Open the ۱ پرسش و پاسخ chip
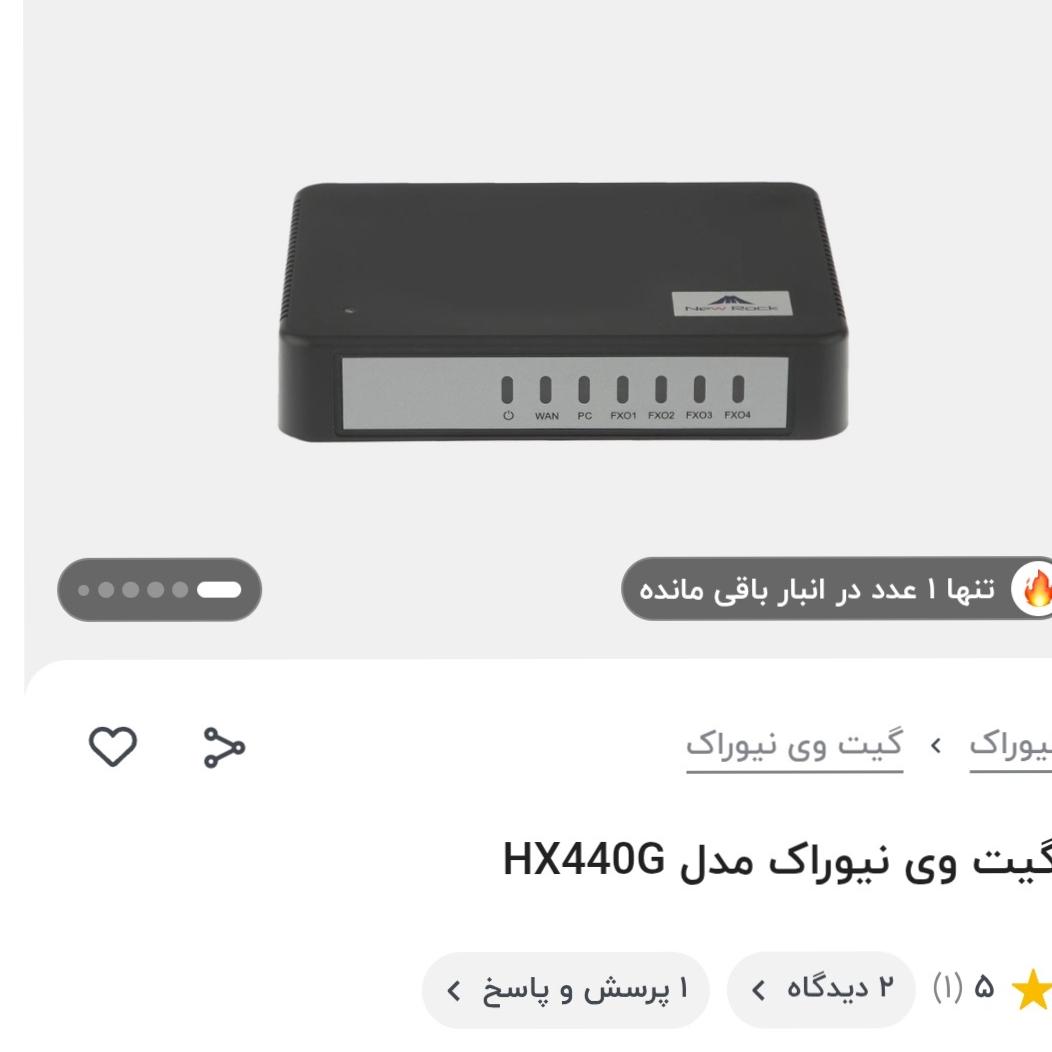This screenshot has width=1052, height=1052. click(x=566, y=990)
